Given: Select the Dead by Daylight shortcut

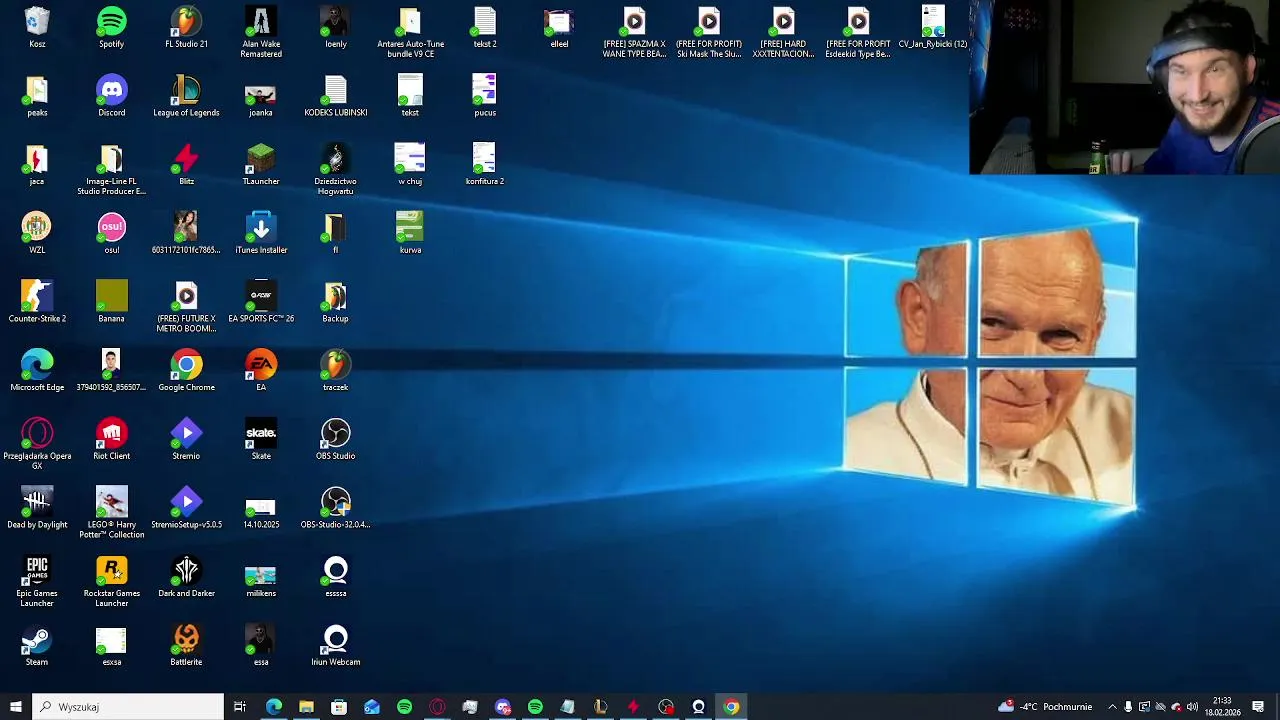Looking at the screenshot, I should pyautogui.click(x=37, y=508).
